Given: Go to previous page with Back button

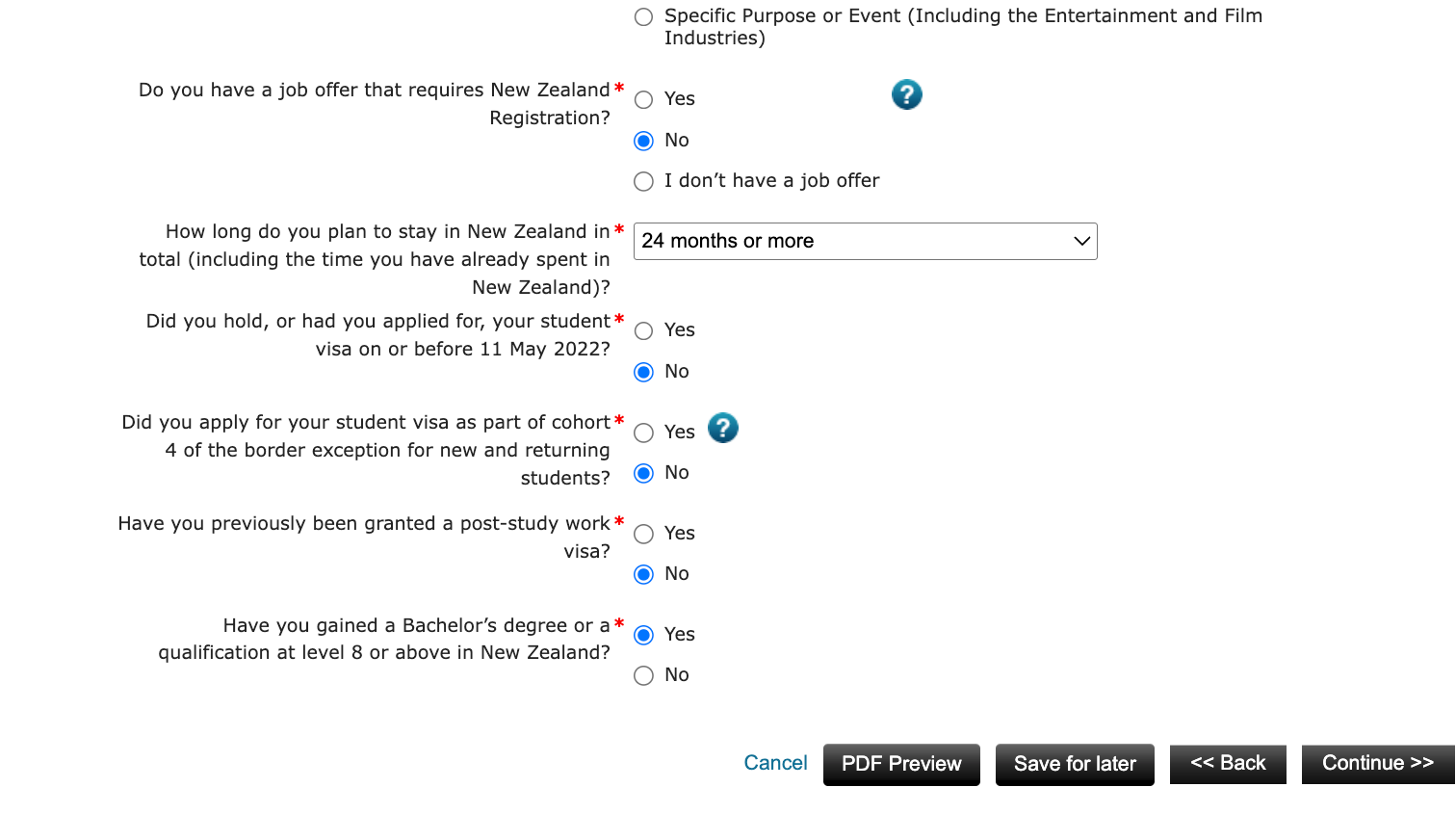Looking at the screenshot, I should click(1228, 764).
